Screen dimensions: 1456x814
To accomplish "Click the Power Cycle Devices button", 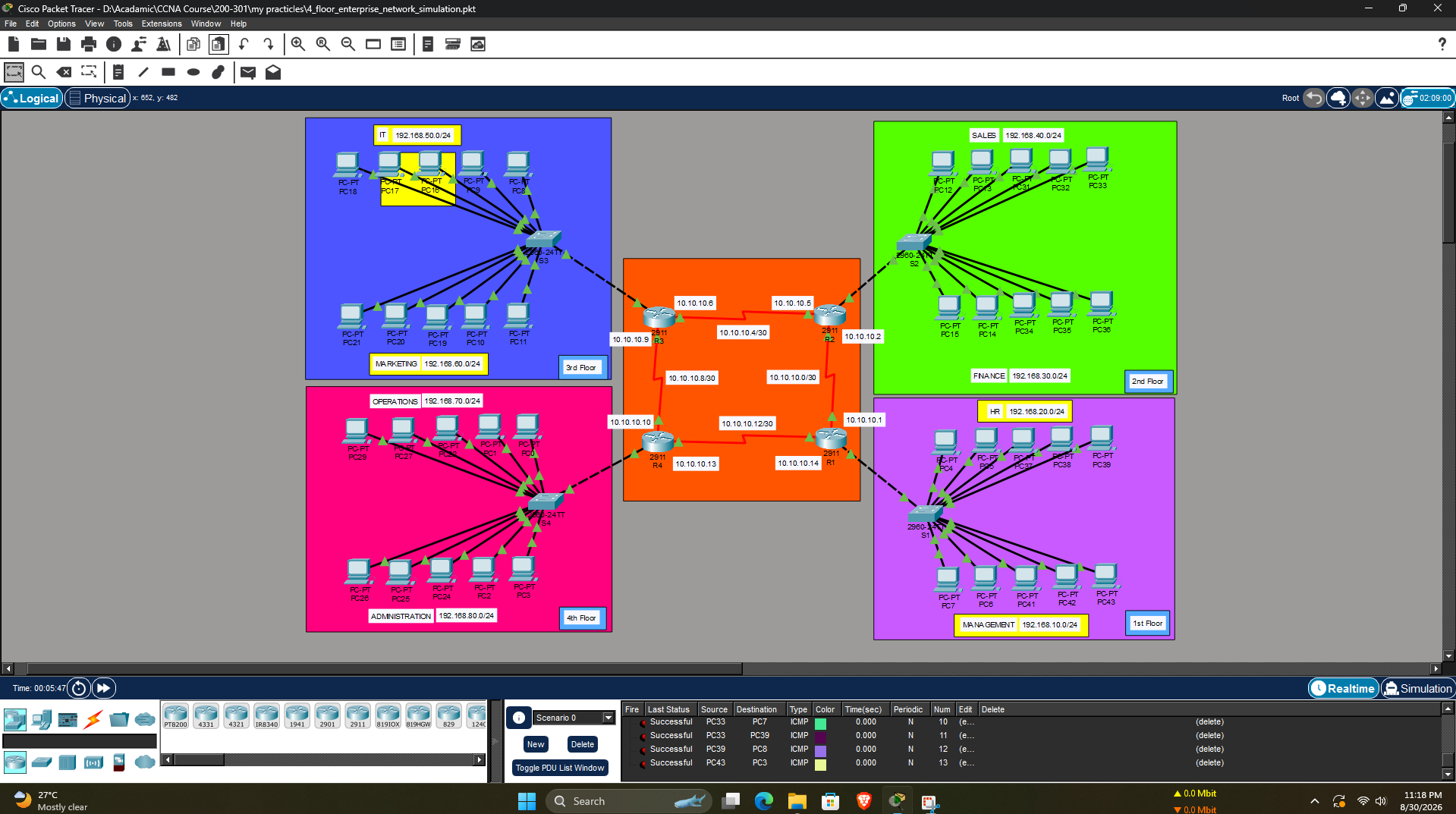I will pyautogui.click(x=79, y=688).
